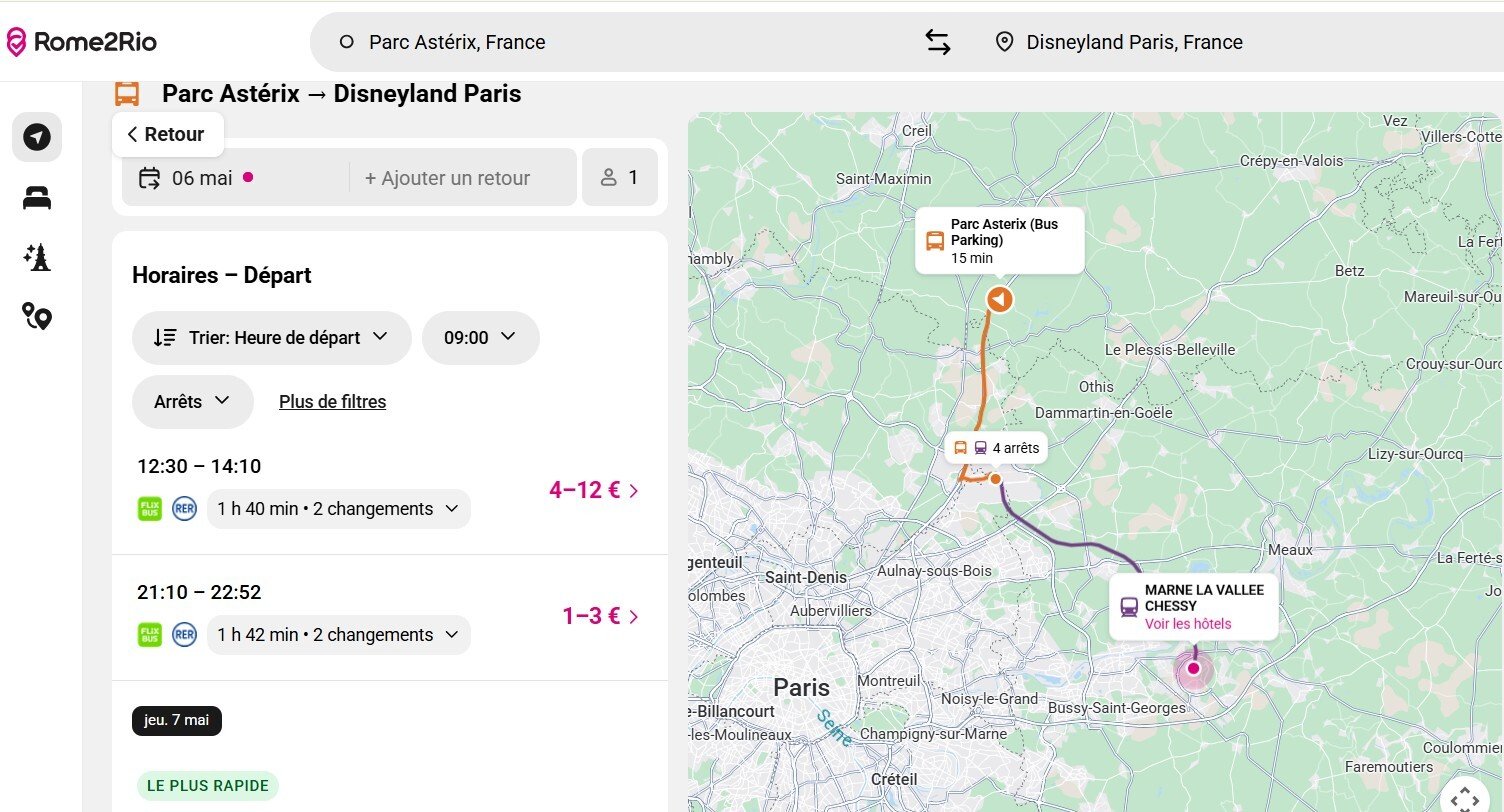Click the RER logo on the 21:10 trip
This screenshot has width=1504, height=812.
point(184,635)
